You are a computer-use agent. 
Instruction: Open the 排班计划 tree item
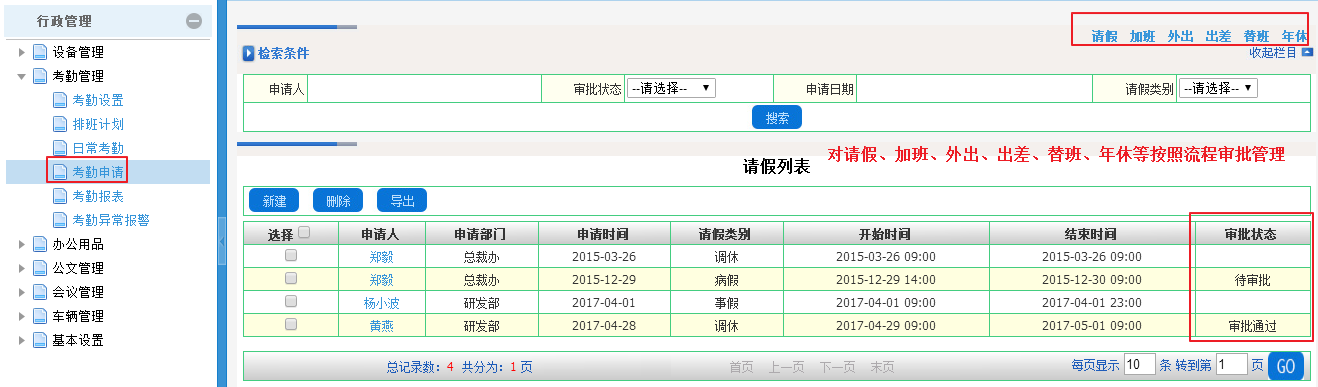pos(98,124)
